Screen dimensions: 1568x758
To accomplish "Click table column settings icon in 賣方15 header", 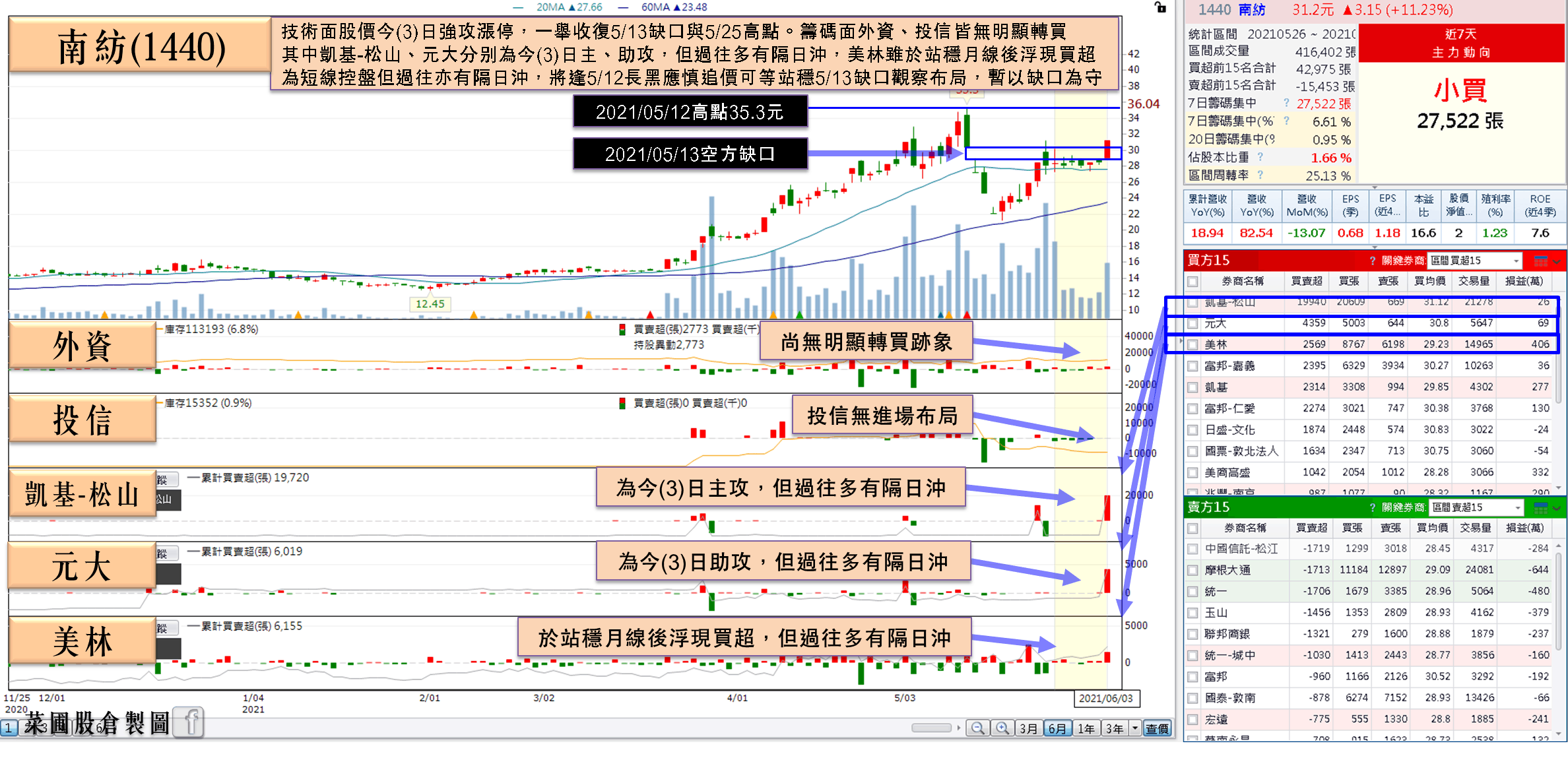I will 1541,507.
